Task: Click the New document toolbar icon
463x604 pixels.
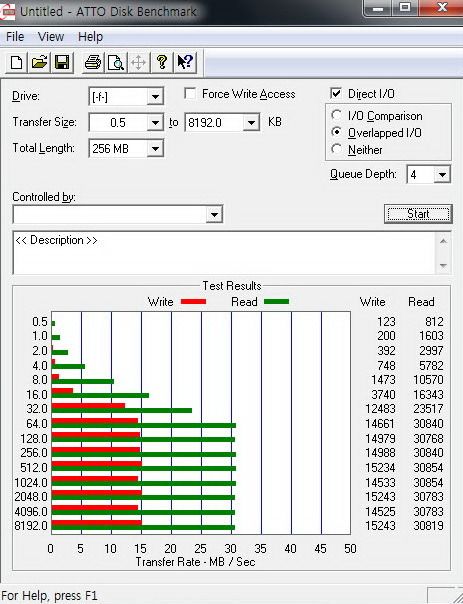Action: pos(16,62)
